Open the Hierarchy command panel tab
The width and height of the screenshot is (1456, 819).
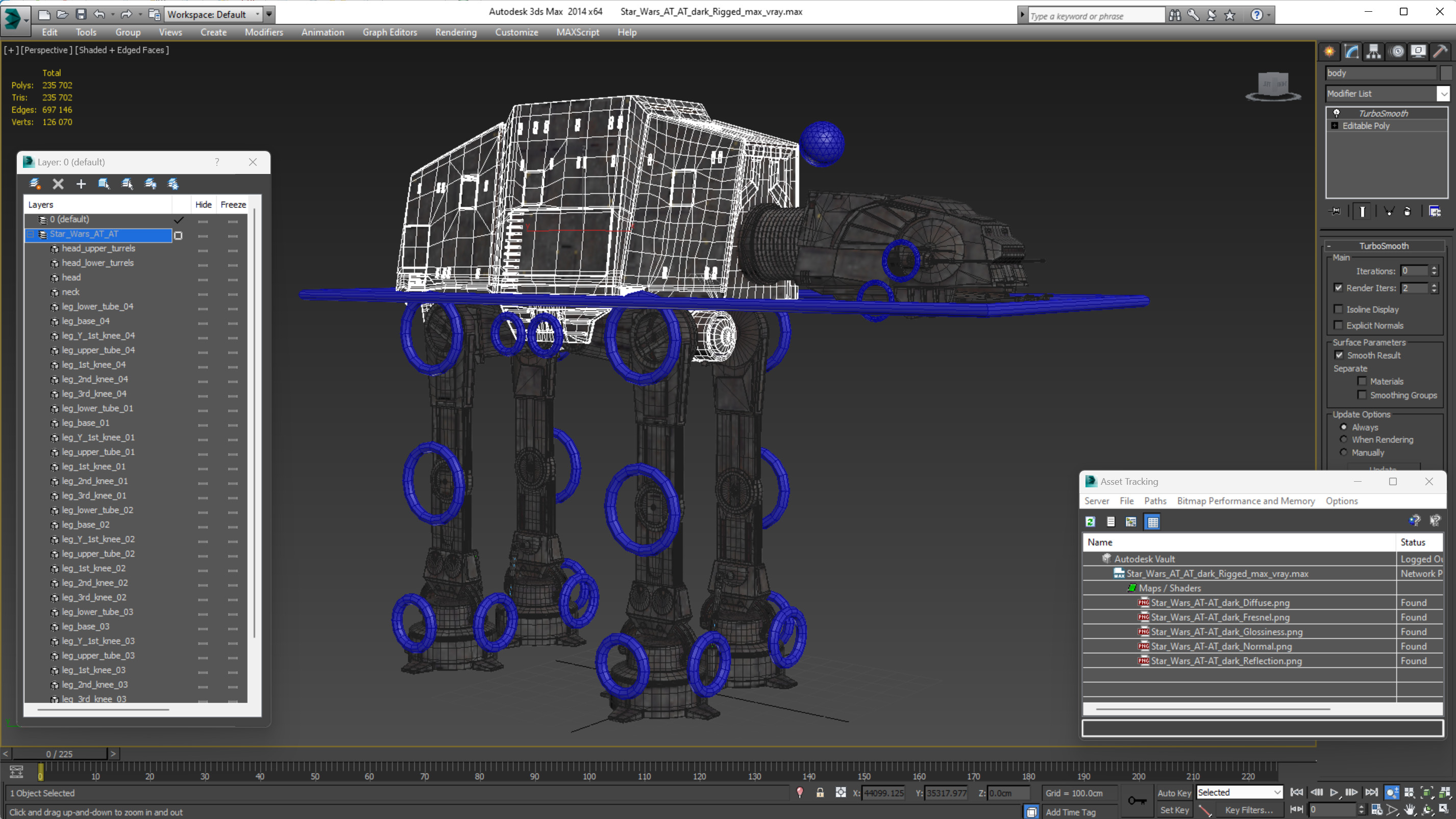pos(1373,52)
